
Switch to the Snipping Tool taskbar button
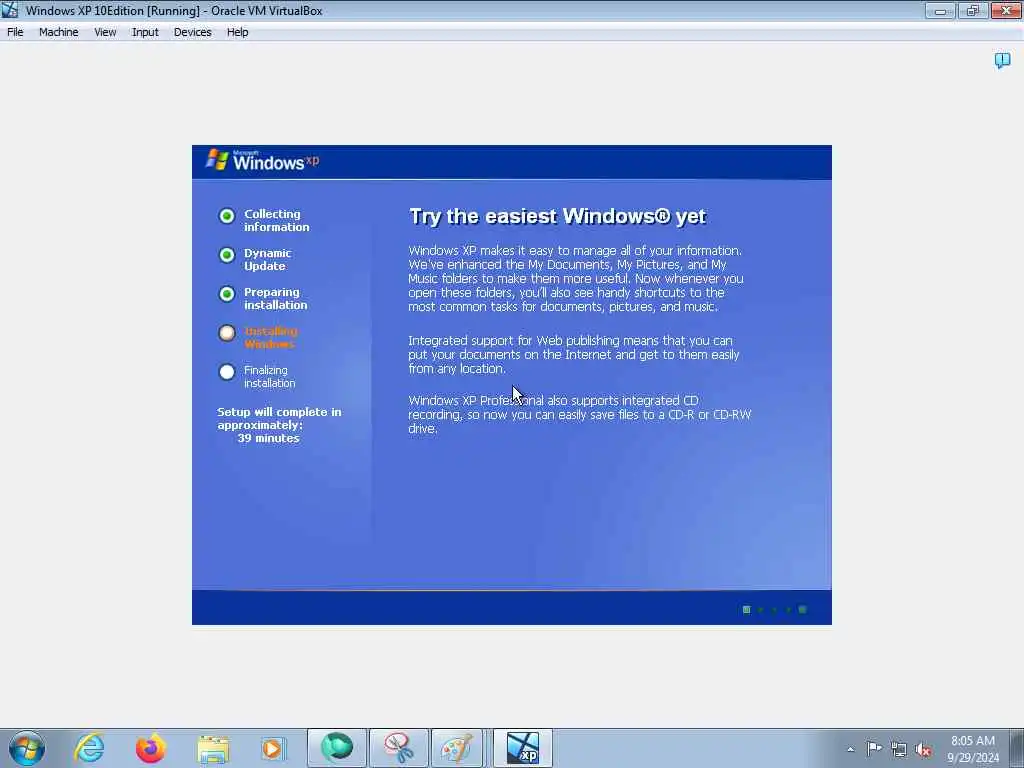point(398,748)
